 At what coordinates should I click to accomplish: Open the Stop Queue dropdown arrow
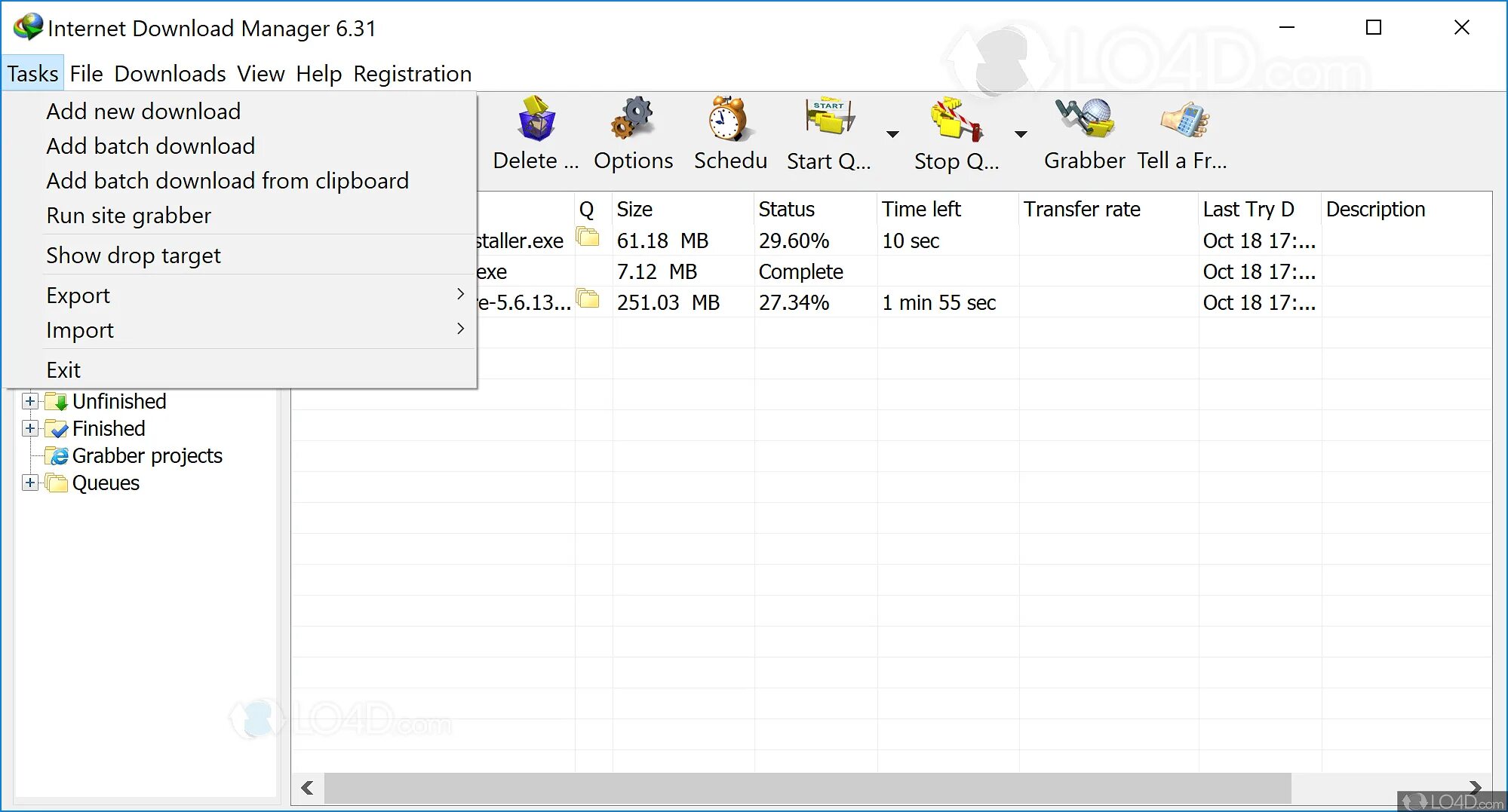click(1021, 134)
